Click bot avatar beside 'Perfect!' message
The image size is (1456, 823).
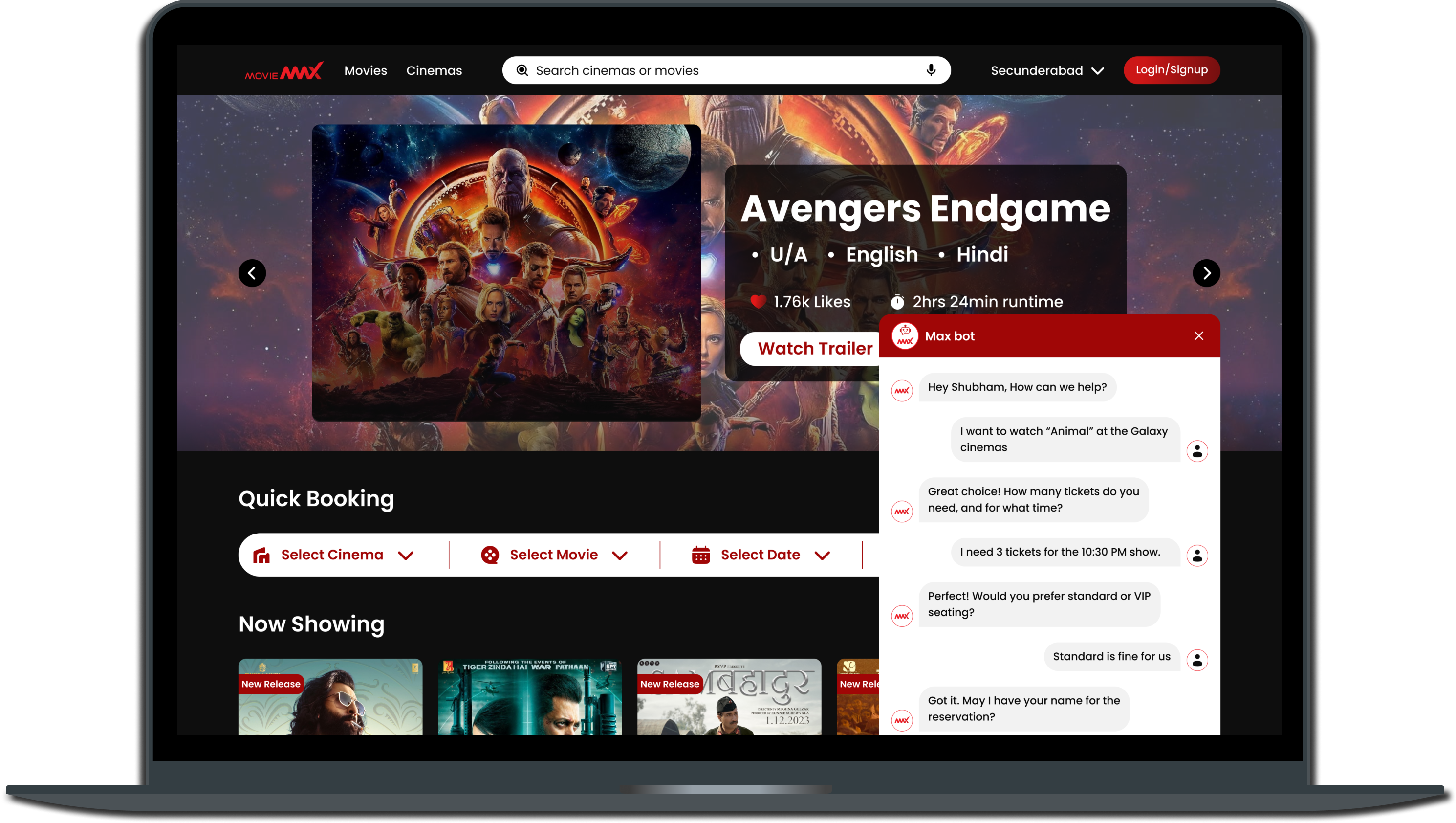tap(902, 616)
